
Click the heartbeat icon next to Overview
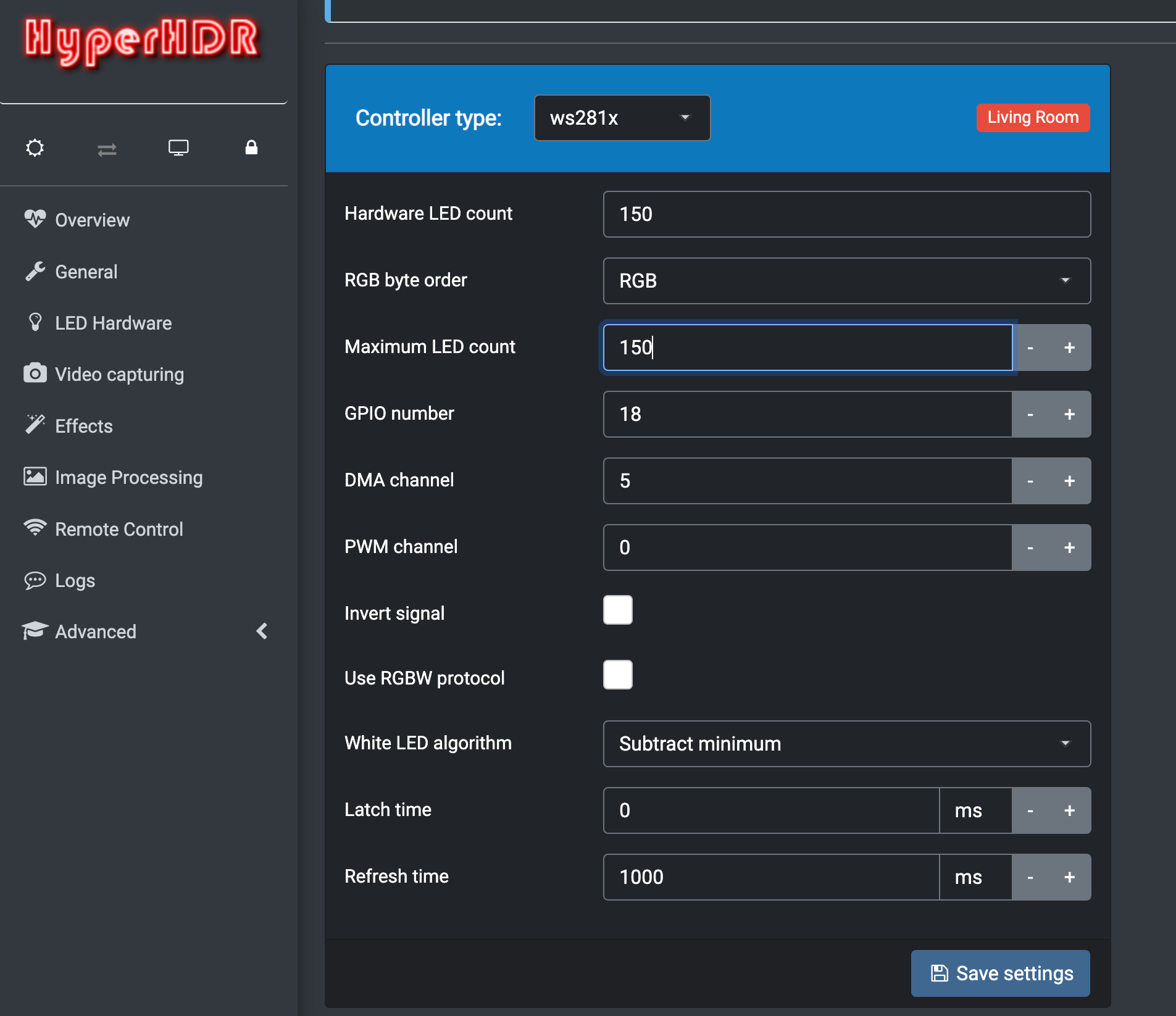tap(35, 219)
